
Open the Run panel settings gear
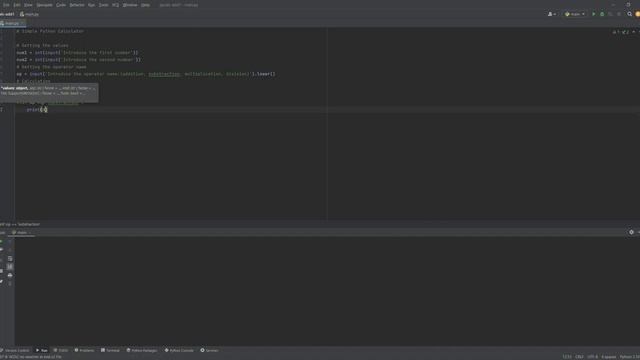631,232
